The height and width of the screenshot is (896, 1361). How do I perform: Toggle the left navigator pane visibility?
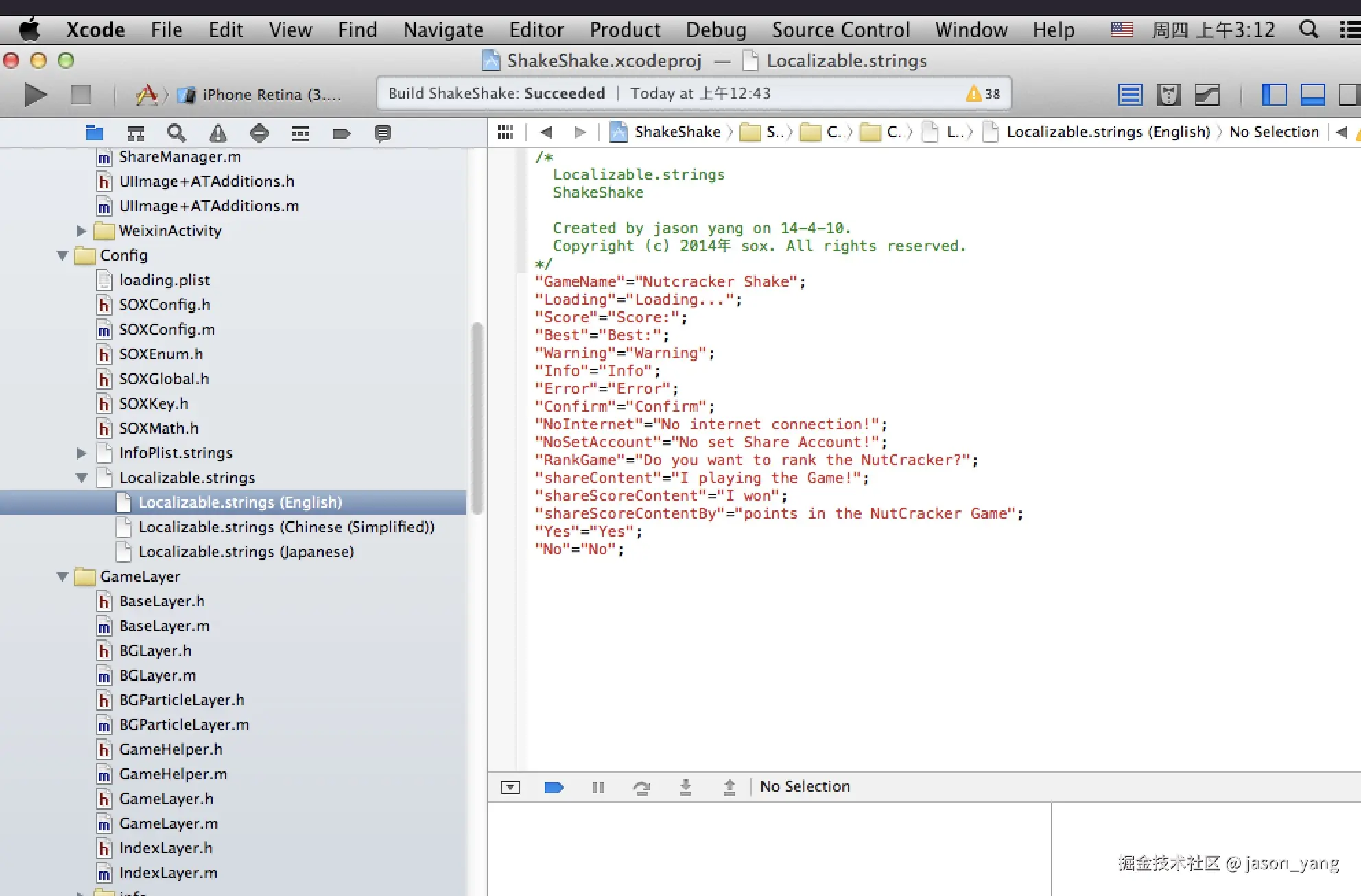click(1274, 94)
